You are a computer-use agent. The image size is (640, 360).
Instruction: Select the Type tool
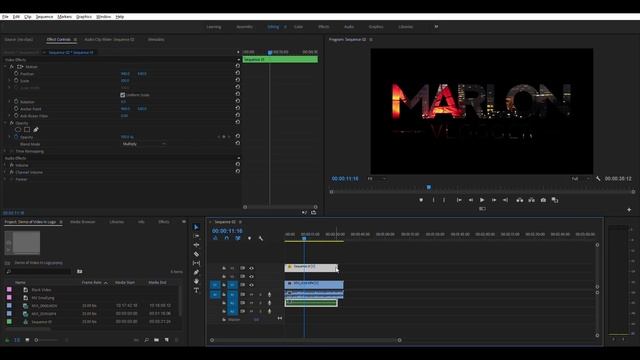196,290
